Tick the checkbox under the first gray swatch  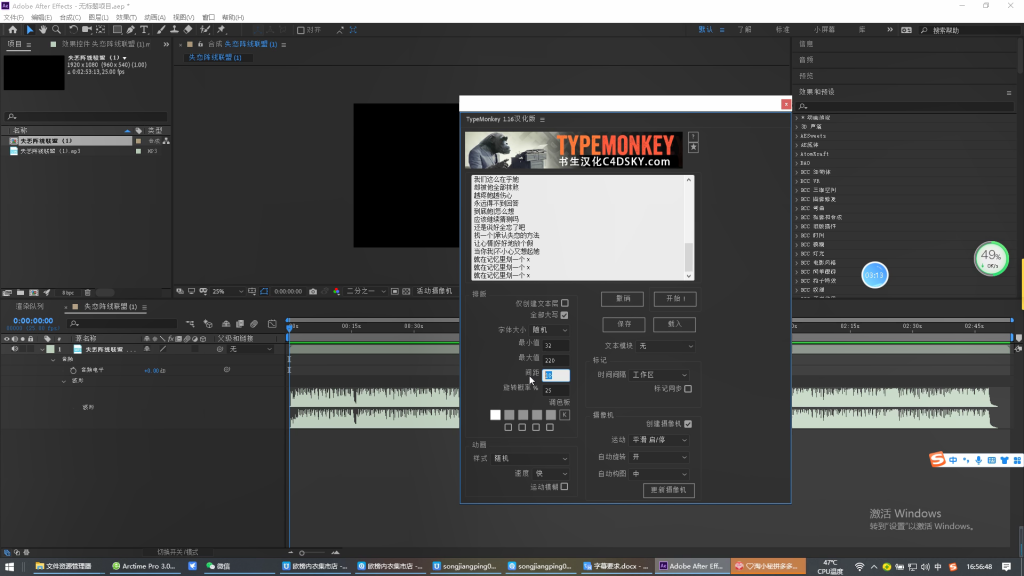coord(509,427)
